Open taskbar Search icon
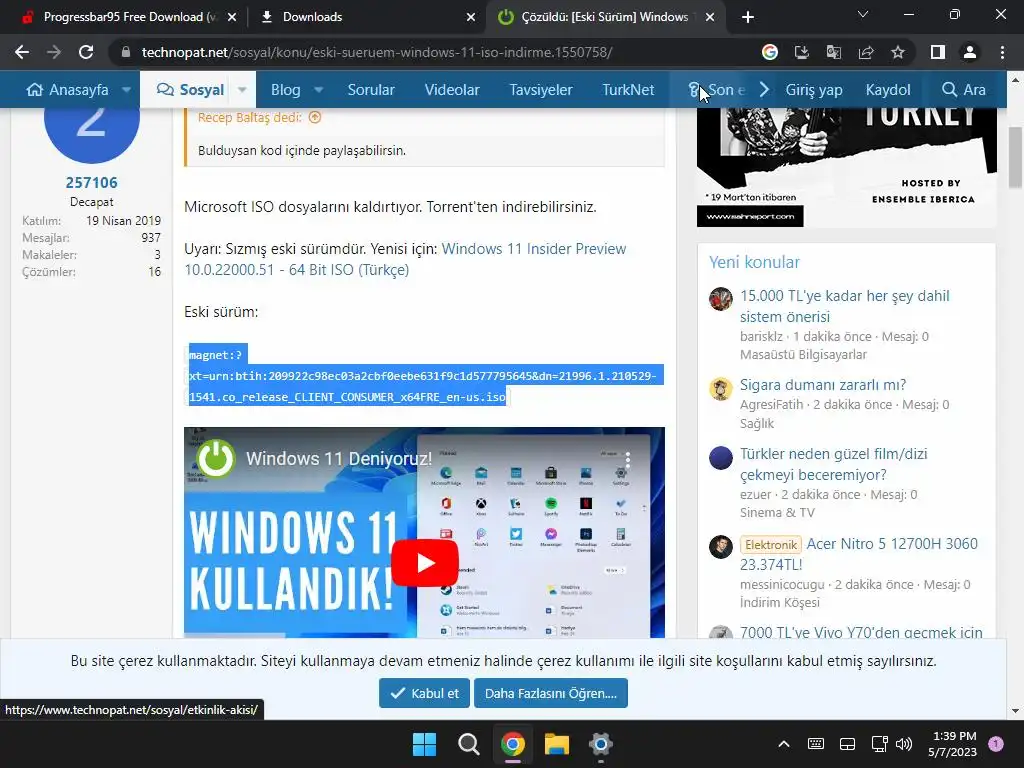Image resolution: width=1024 pixels, height=768 pixels. [x=468, y=744]
